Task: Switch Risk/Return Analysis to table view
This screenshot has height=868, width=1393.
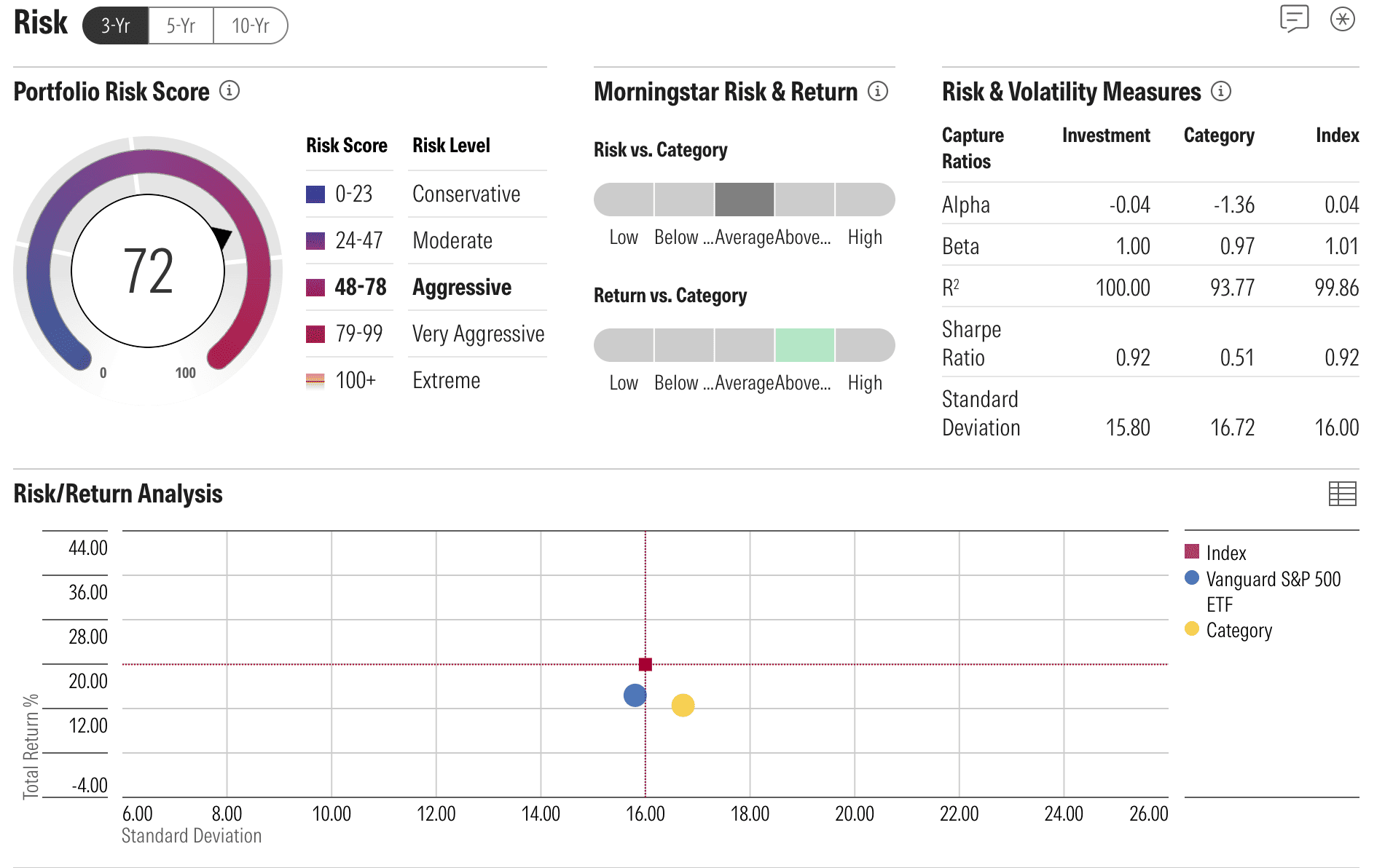Action: point(1342,494)
